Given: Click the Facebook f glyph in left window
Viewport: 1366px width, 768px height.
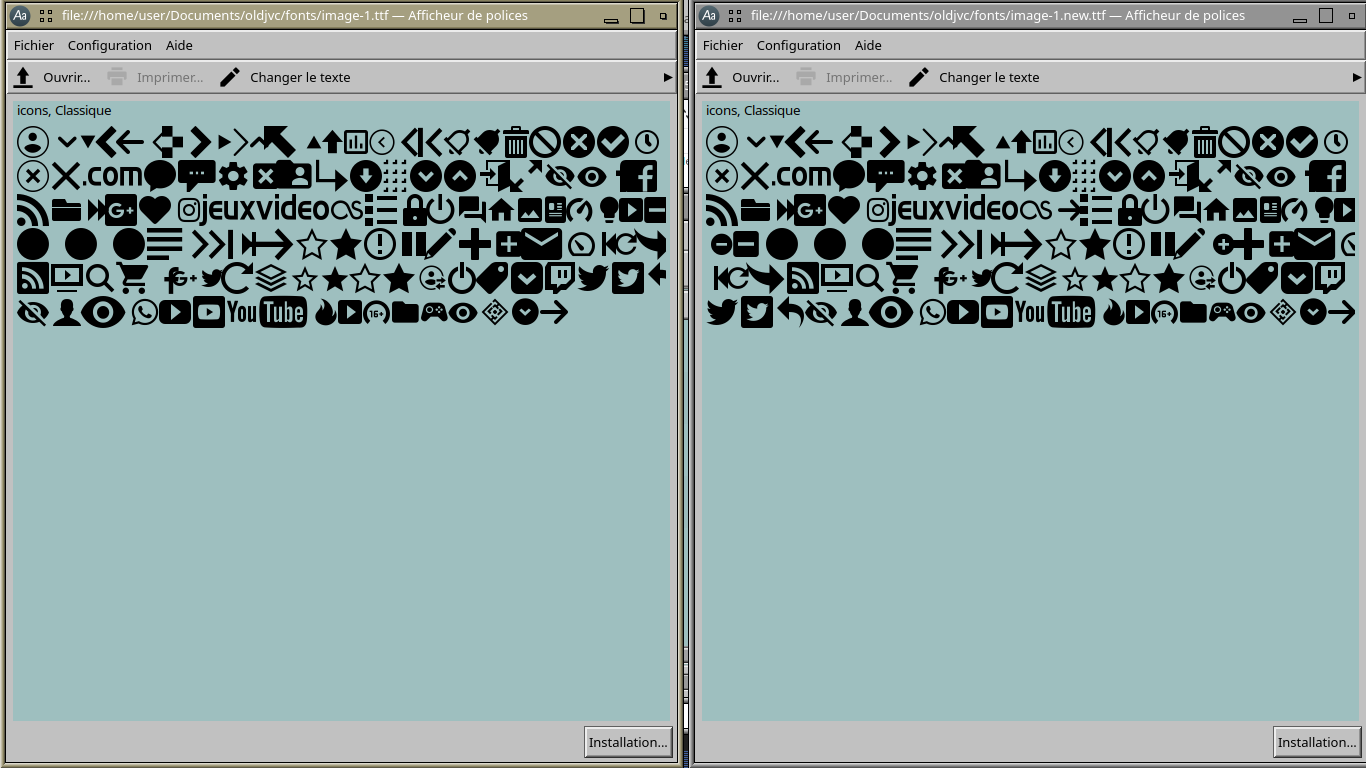Looking at the screenshot, I should point(637,176).
